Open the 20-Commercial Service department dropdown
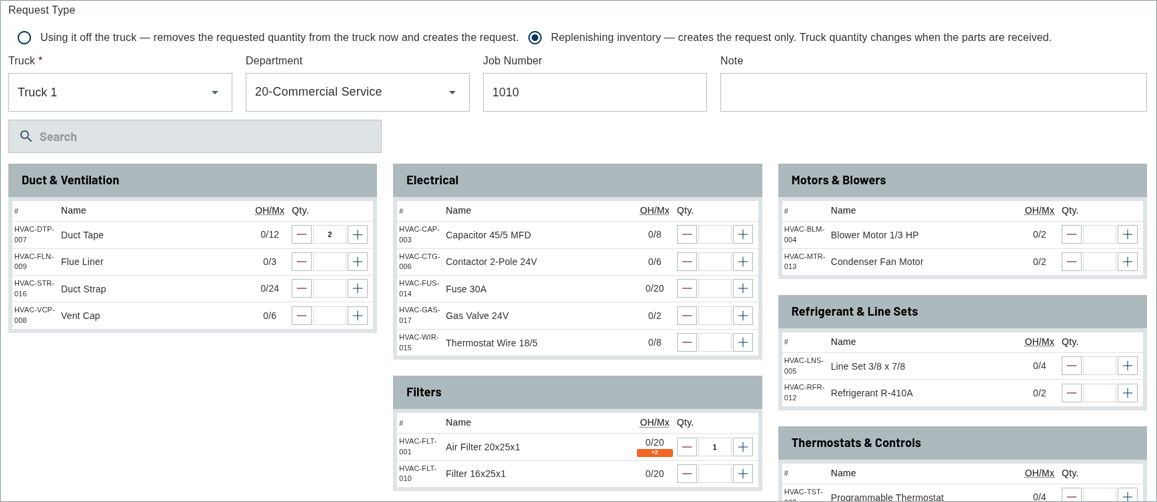The width and height of the screenshot is (1157, 502). [357, 92]
